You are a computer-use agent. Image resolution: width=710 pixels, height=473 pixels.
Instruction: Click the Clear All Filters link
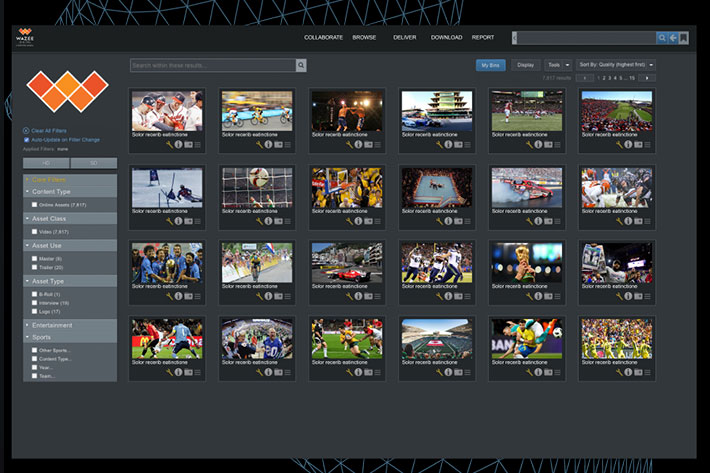[49, 130]
